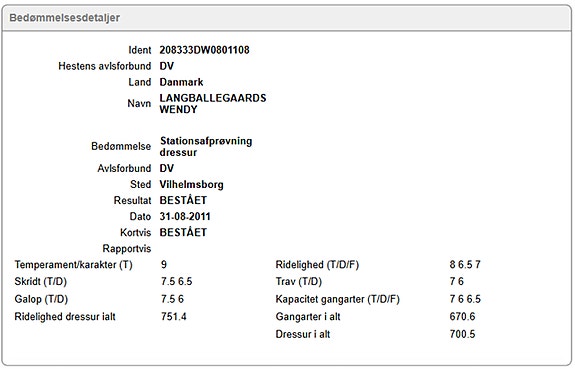Select the Kapacitet scores 7 6 6.5
The height and width of the screenshot is (369, 575).
[x=465, y=299]
